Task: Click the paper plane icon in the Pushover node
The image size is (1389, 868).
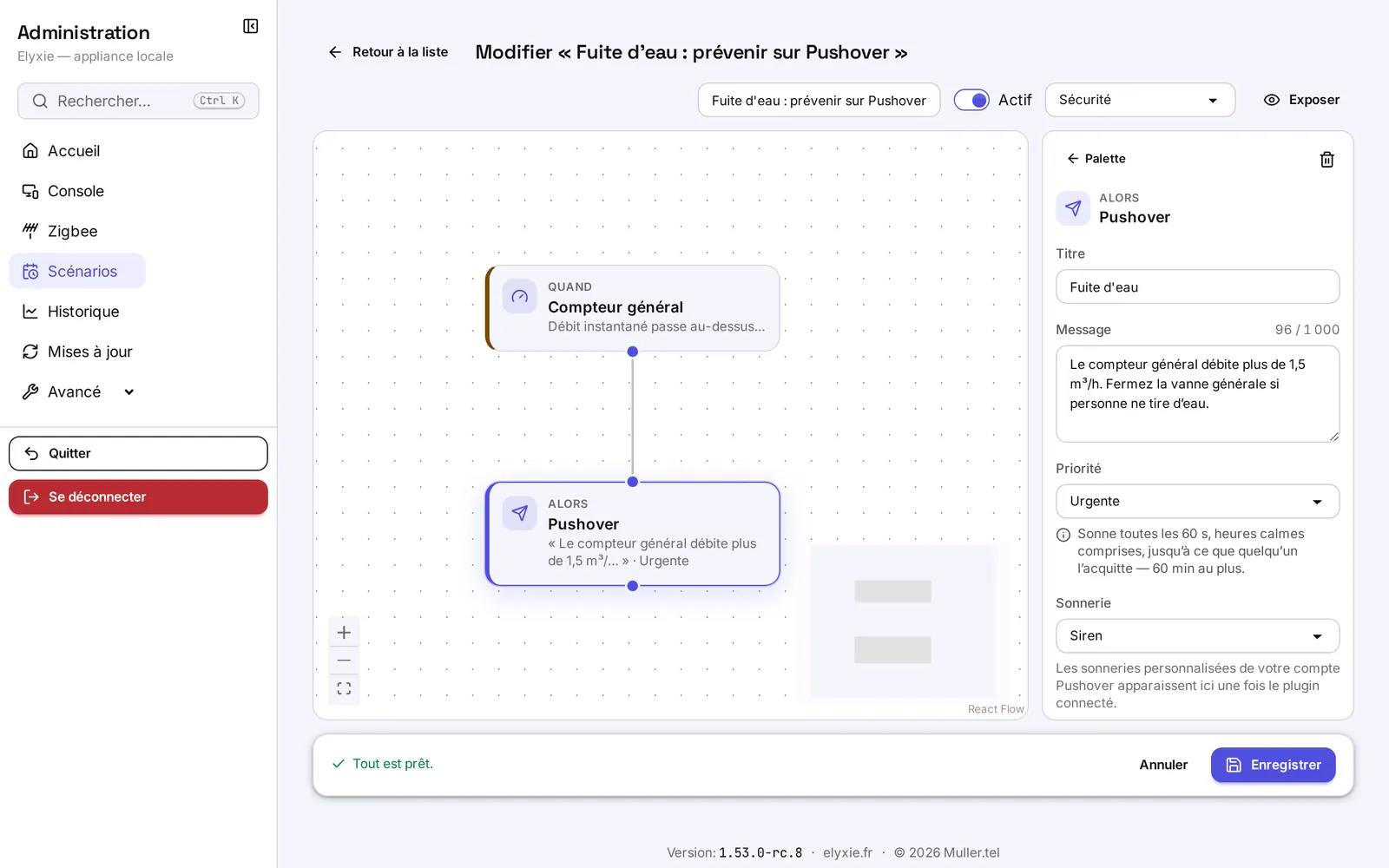Action: (x=519, y=513)
